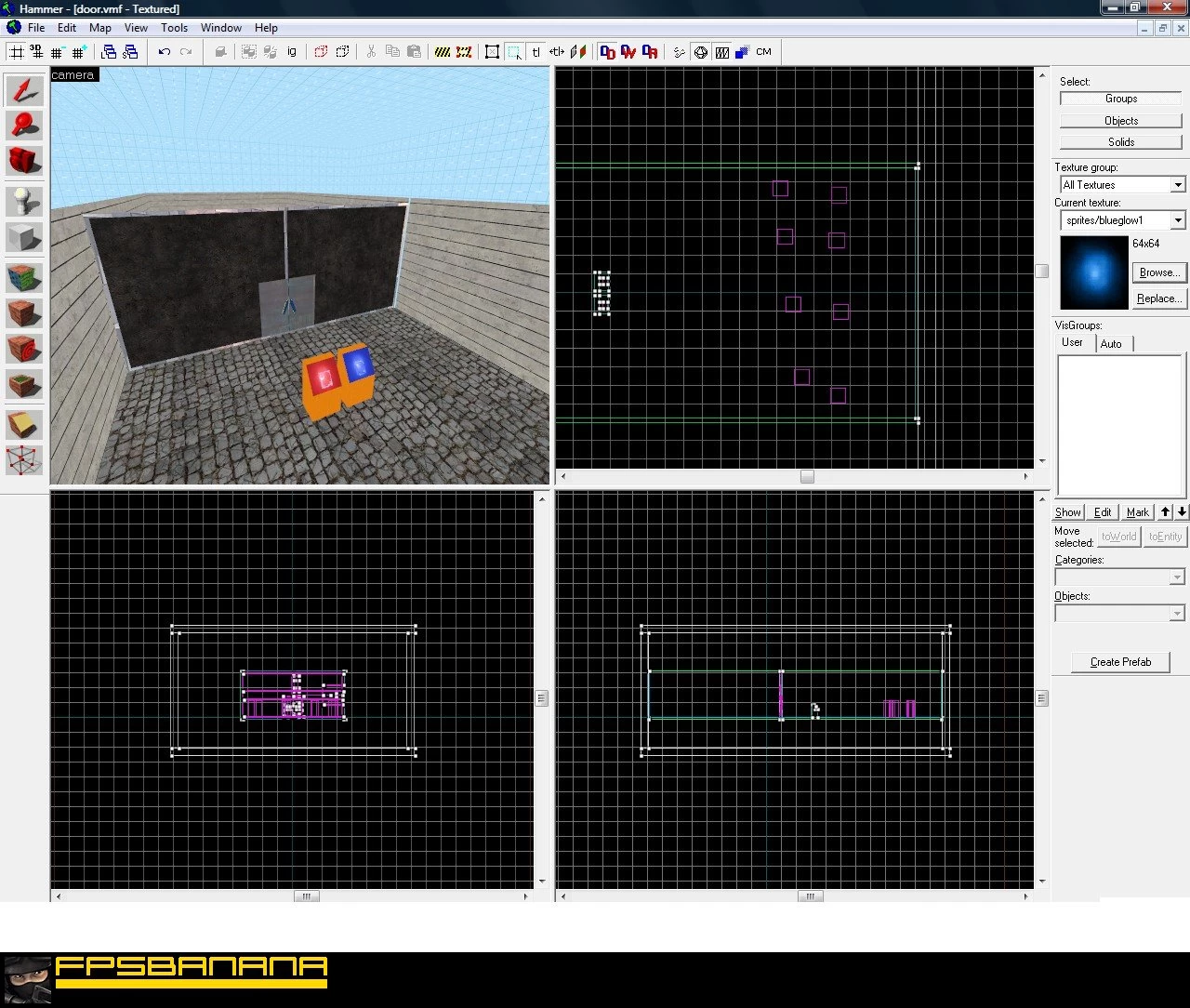
Task: Select the Clipping tool icon
Action: click(24, 424)
